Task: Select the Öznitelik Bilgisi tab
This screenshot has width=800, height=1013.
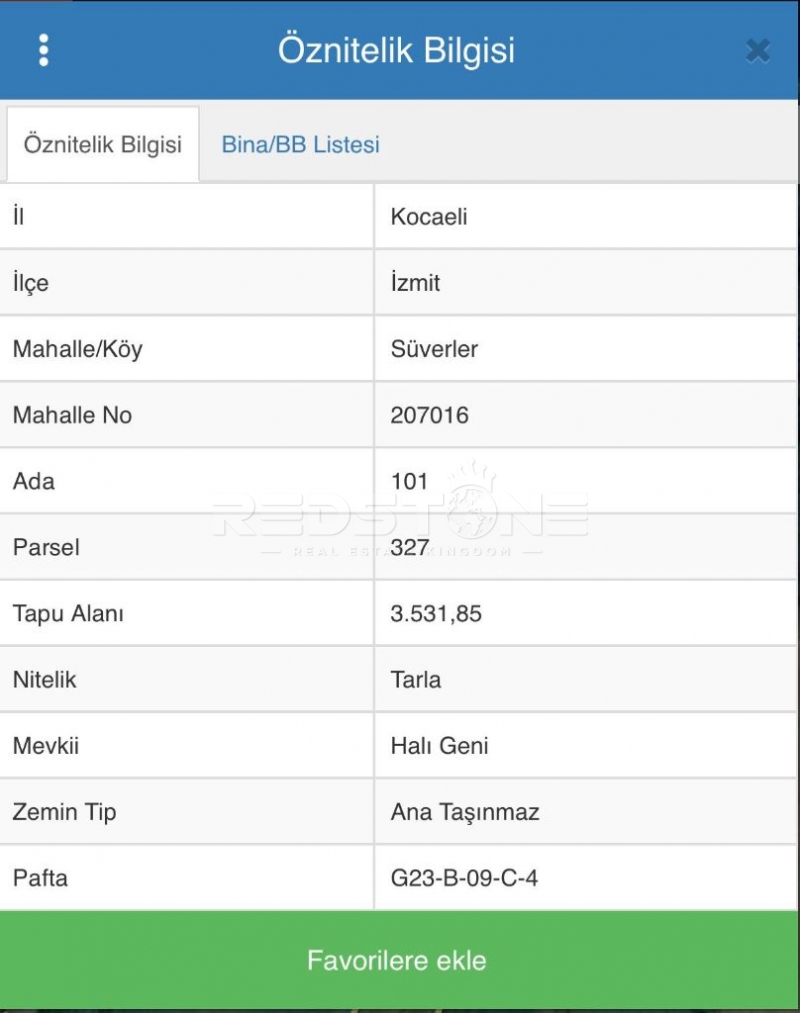Action: point(102,144)
